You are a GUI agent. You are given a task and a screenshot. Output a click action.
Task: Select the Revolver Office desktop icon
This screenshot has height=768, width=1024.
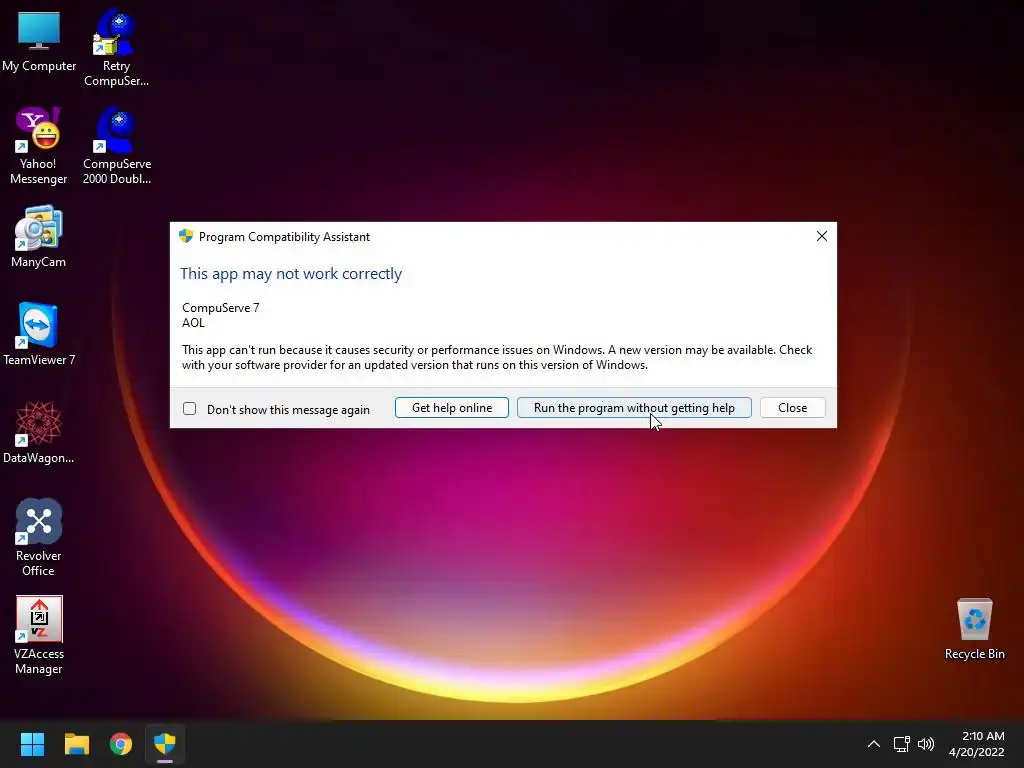39,537
